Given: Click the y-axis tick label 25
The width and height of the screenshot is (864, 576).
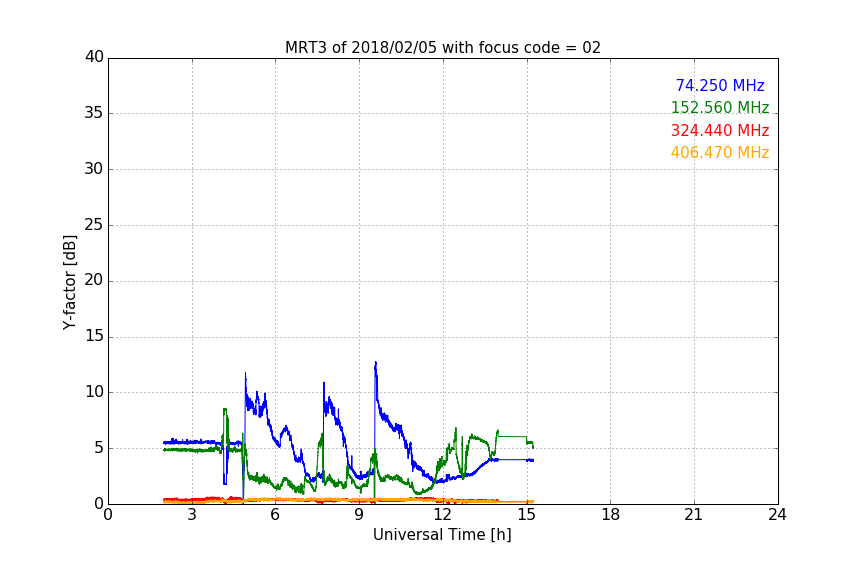Looking at the screenshot, I should coord(94,224).
